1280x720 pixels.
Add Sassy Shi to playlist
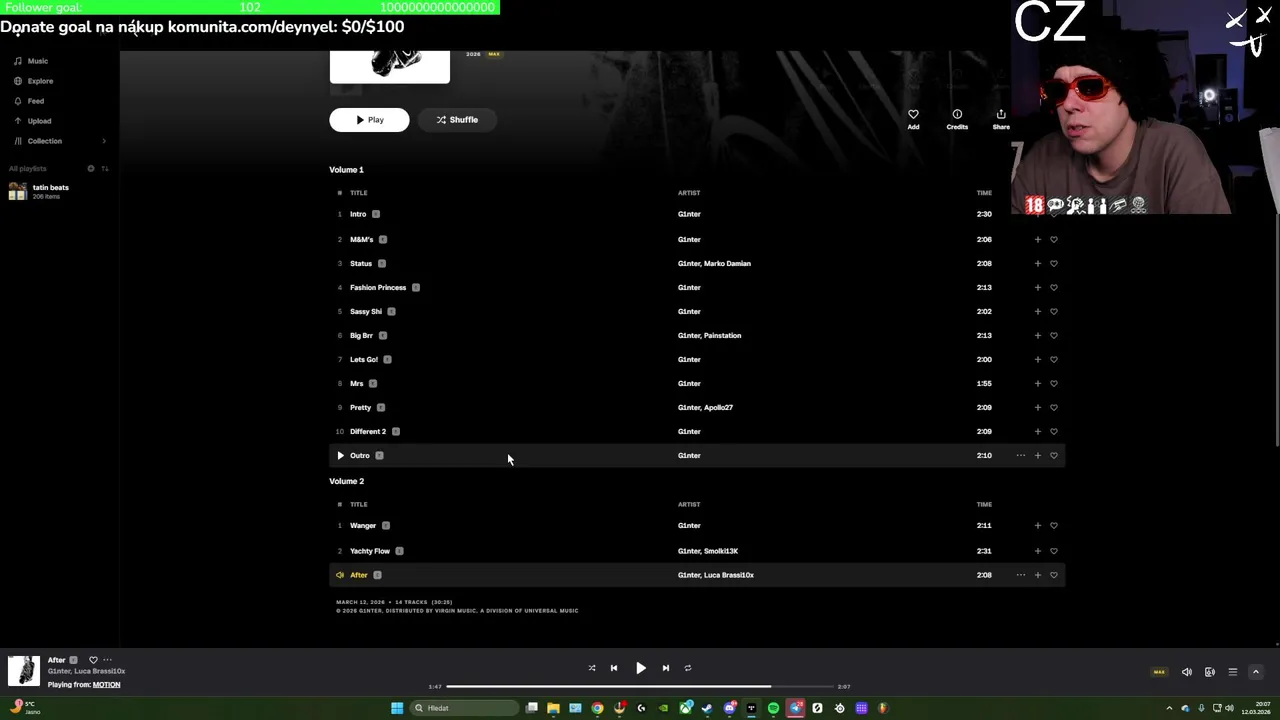1038,312
